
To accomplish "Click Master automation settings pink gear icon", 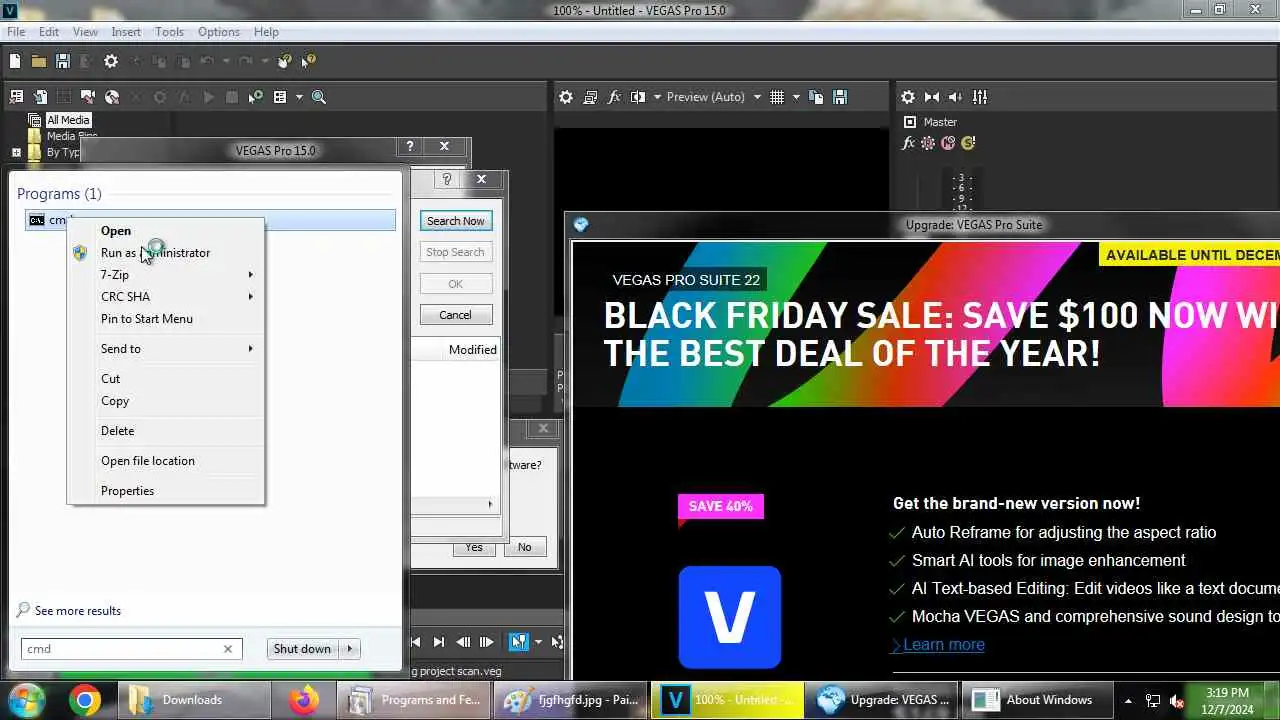I will 928,143.
